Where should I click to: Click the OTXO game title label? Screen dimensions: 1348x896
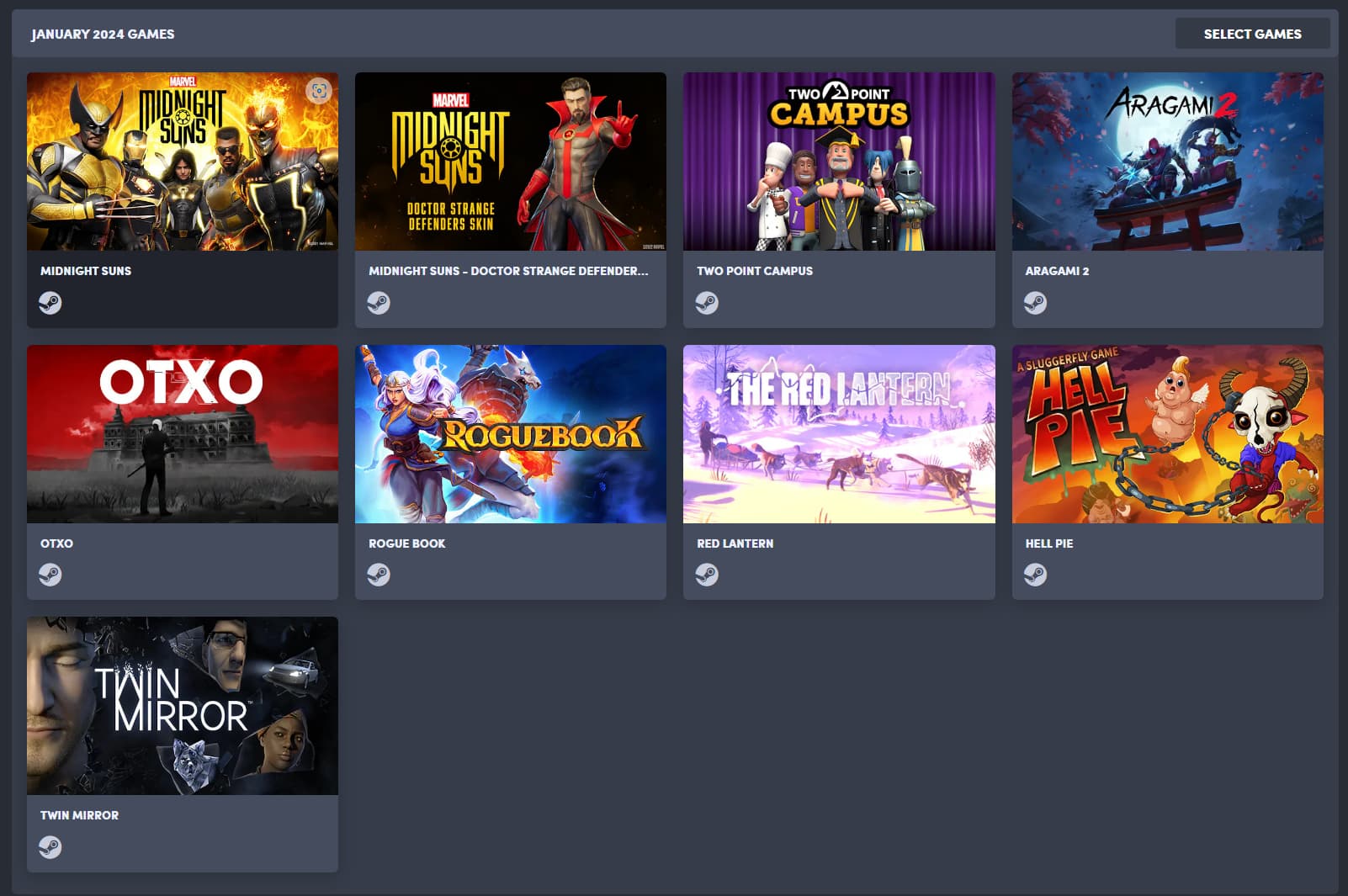click(x=56, y=543)
